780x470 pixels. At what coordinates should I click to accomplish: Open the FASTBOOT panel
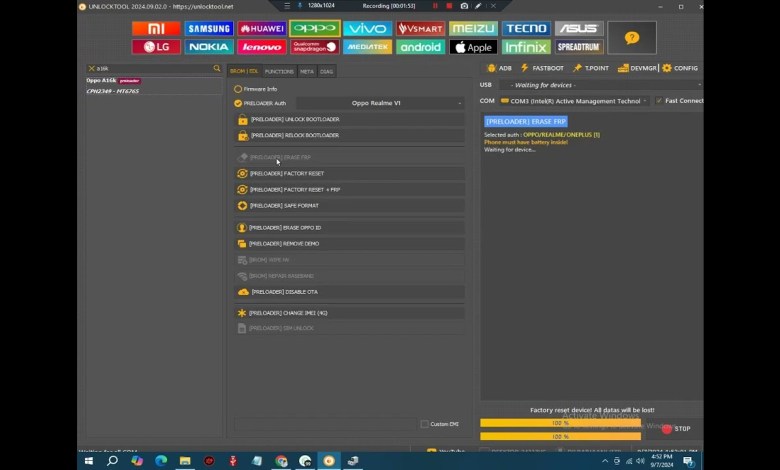(x=542, y=68)
